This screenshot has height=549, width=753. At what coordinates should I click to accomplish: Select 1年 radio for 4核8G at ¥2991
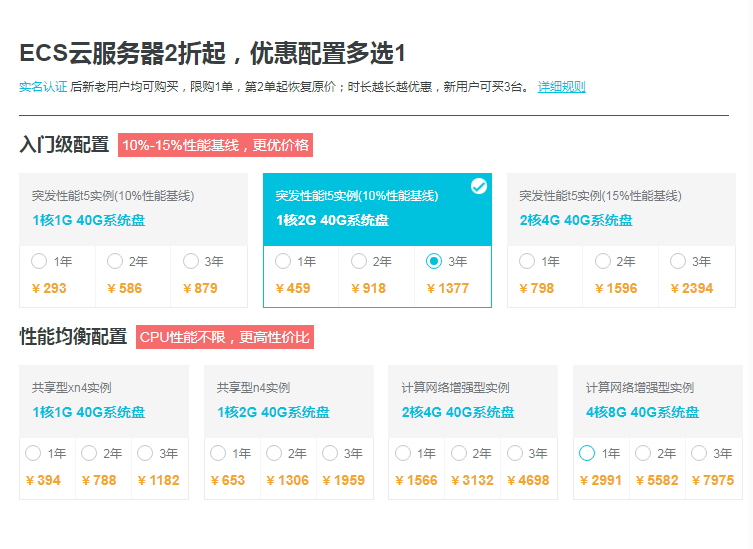click(587, 453)
